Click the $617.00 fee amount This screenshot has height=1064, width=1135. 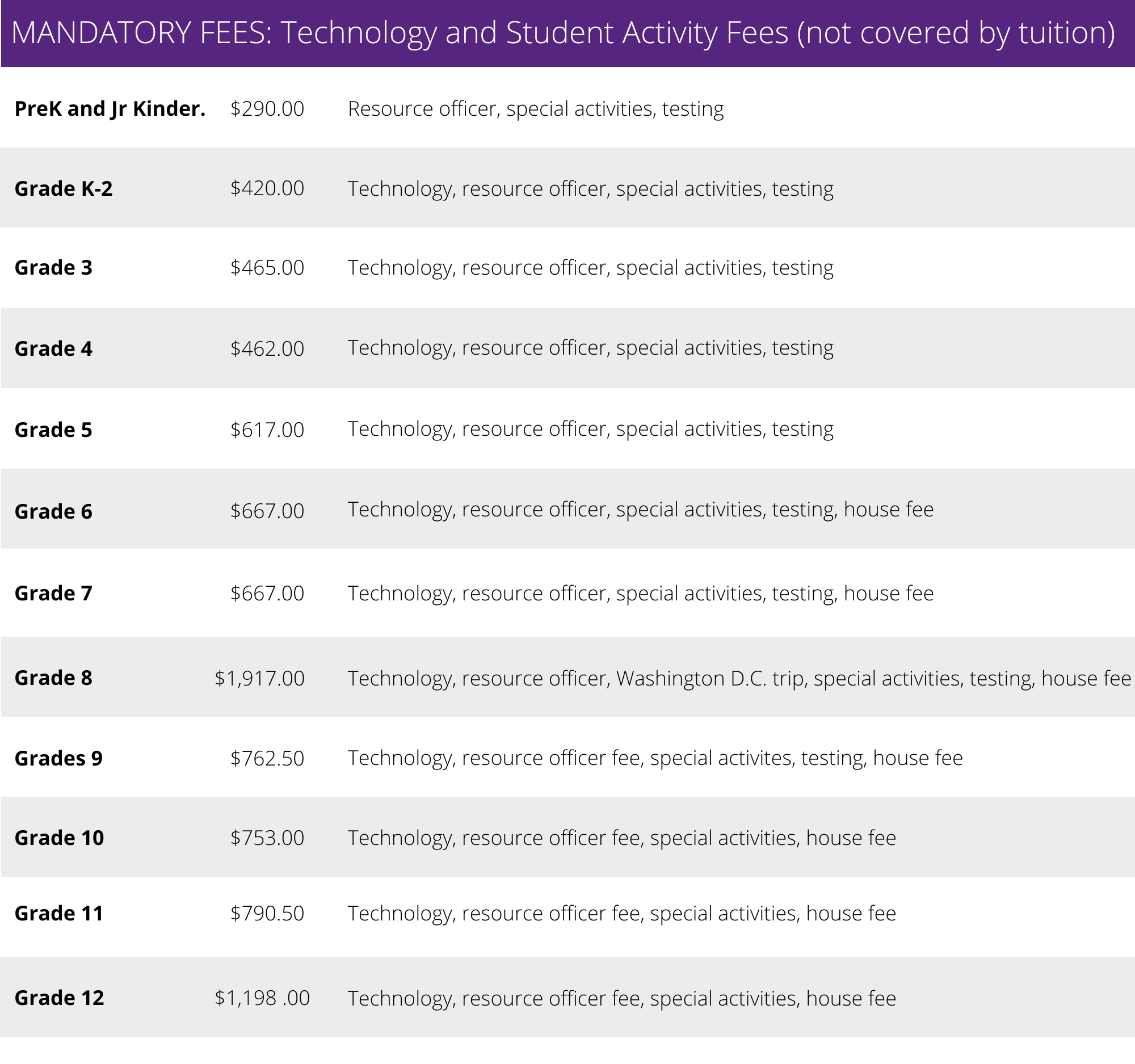click(267, 430)
